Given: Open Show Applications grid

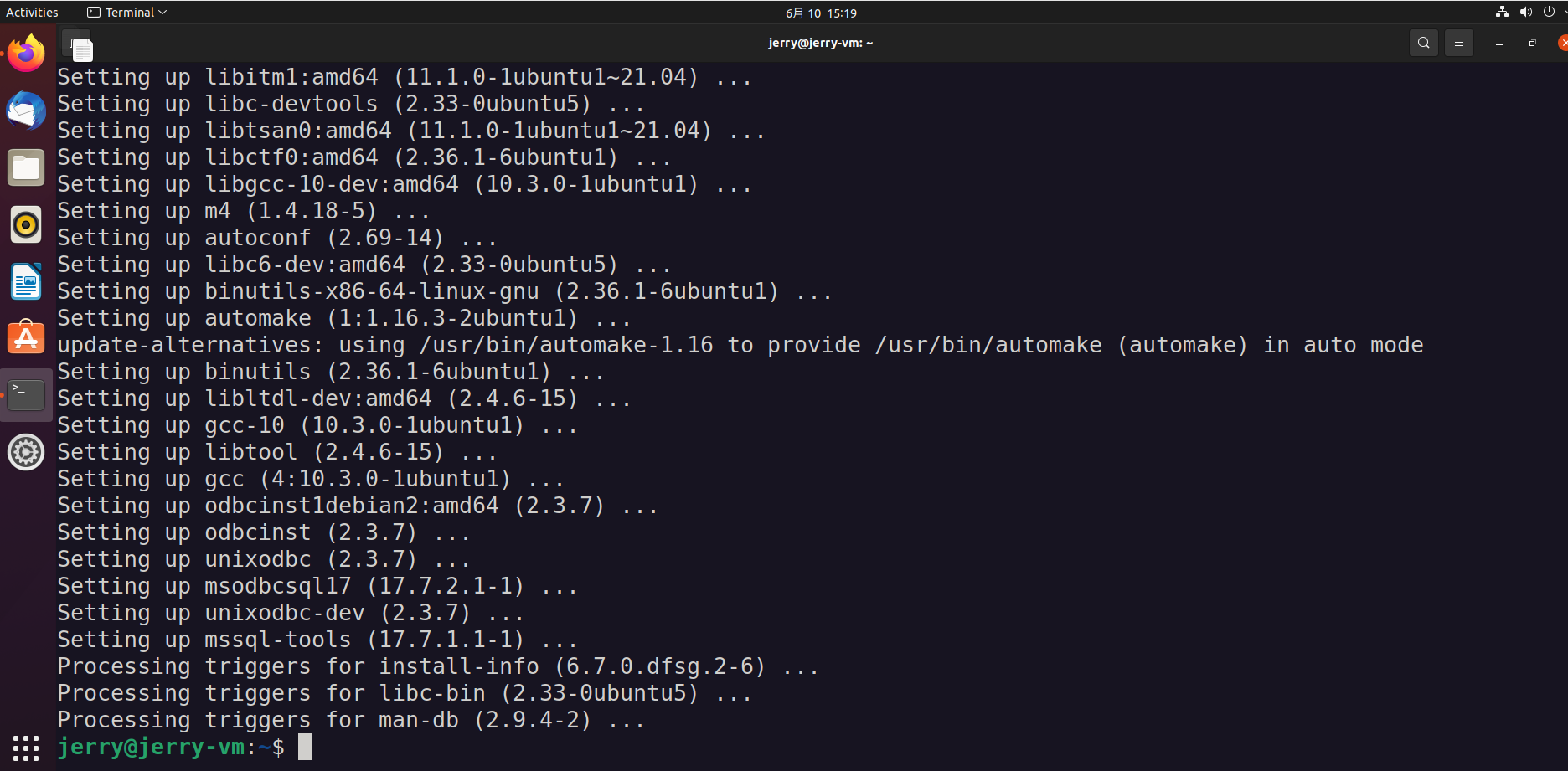Looking at the screenshot, I should pos(26,748).
